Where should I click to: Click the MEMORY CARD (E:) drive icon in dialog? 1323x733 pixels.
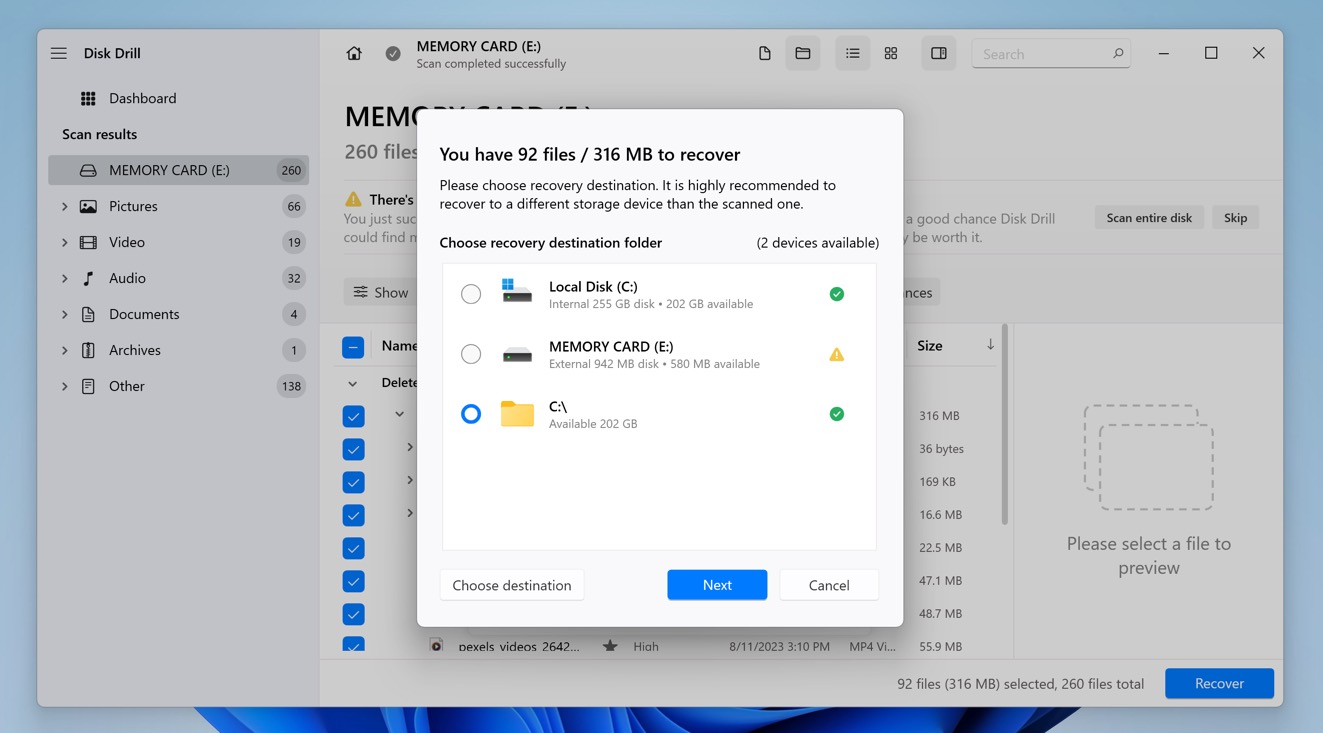point(517,355)
